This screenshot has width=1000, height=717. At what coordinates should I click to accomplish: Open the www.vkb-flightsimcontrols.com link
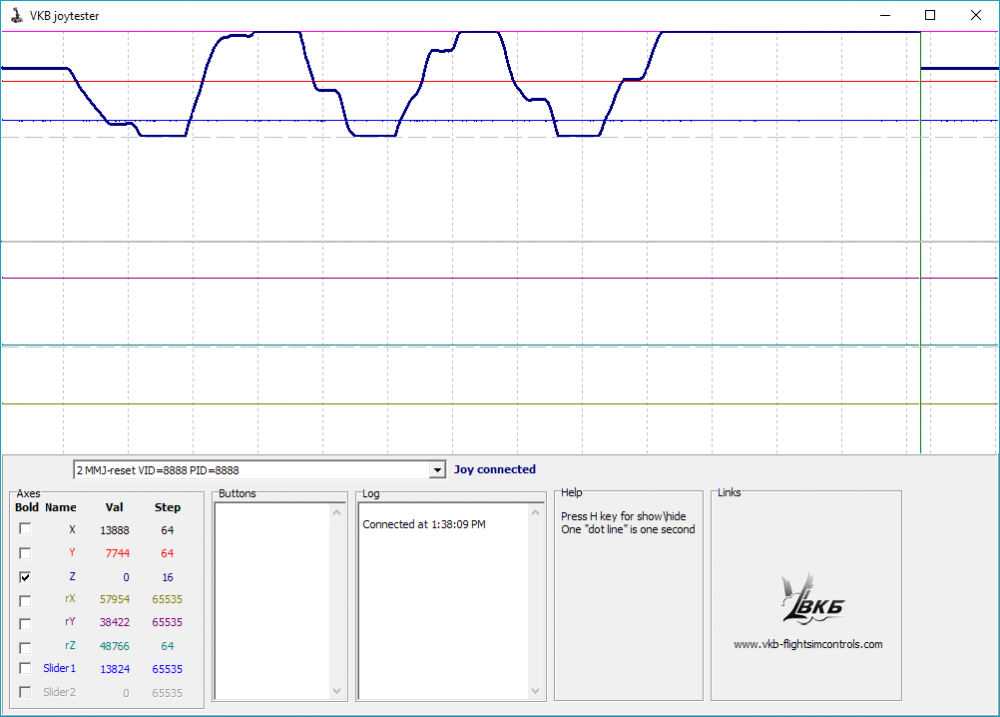(x=807, y=644)
